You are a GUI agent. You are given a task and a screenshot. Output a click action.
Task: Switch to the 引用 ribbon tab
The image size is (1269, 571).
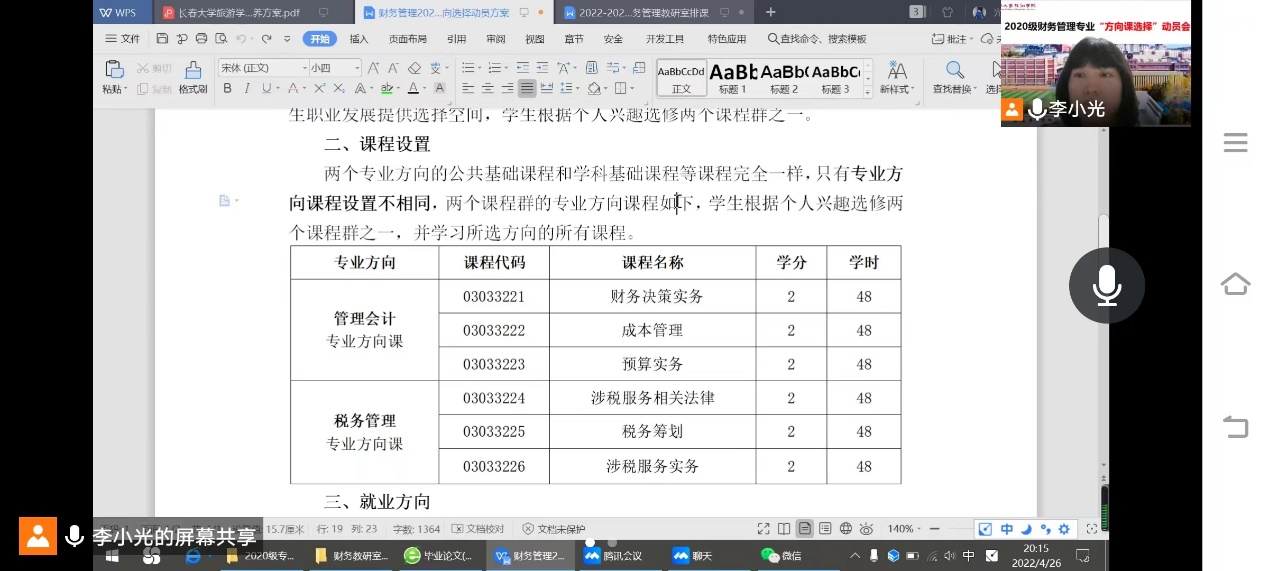point(456,39)
